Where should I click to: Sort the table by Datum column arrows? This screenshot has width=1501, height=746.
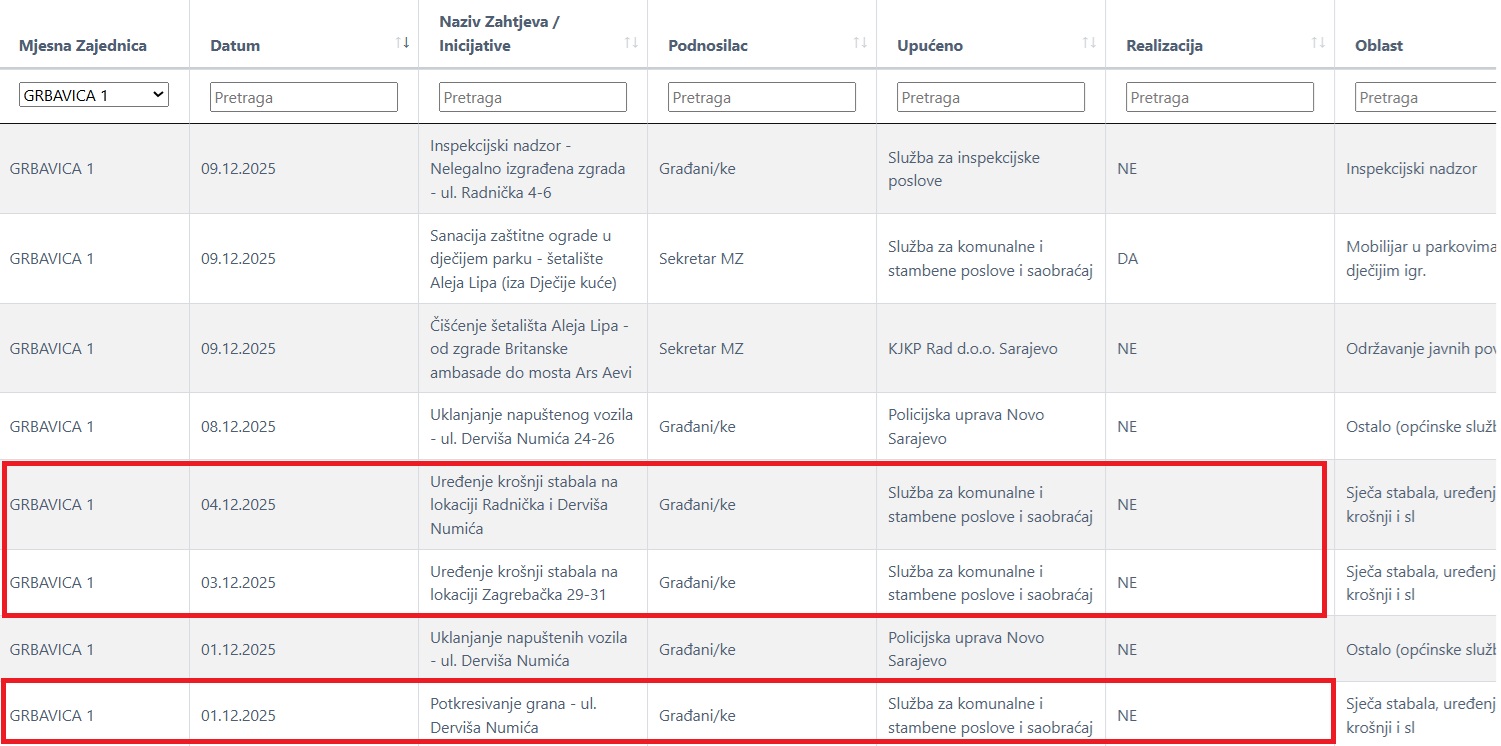(402, 42)
